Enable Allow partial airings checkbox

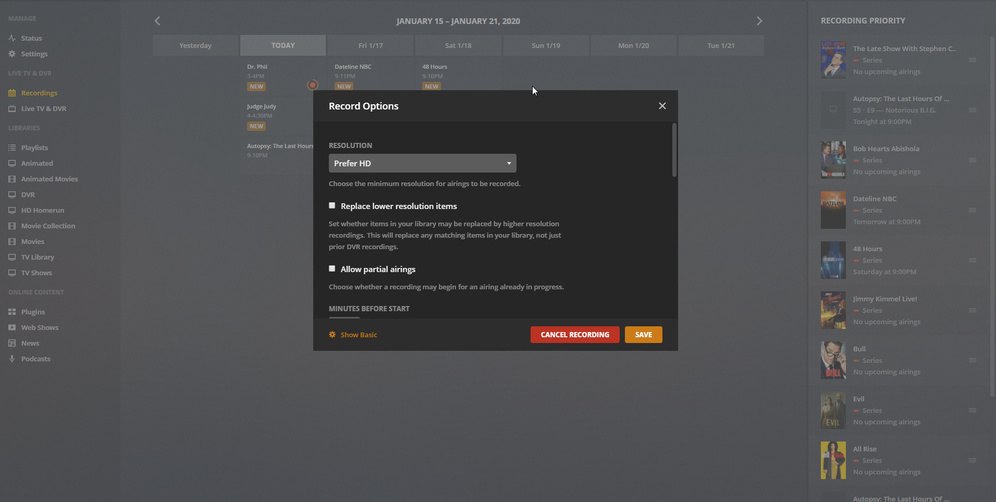coord(332,269)
